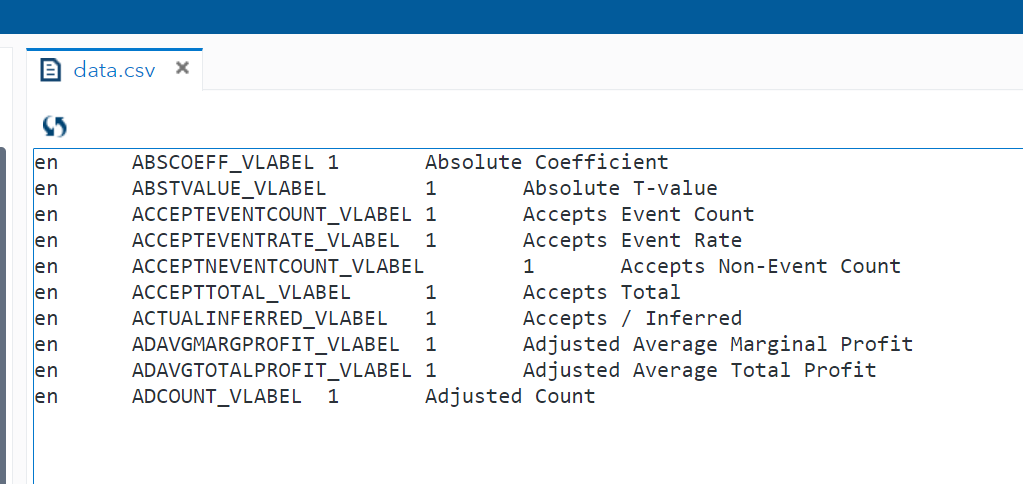The height and width of the screenshot is (484, 1023).
Task: Click the ADAVGTOTALPROFIT_VLABEL key
Action: click(271, 370)
